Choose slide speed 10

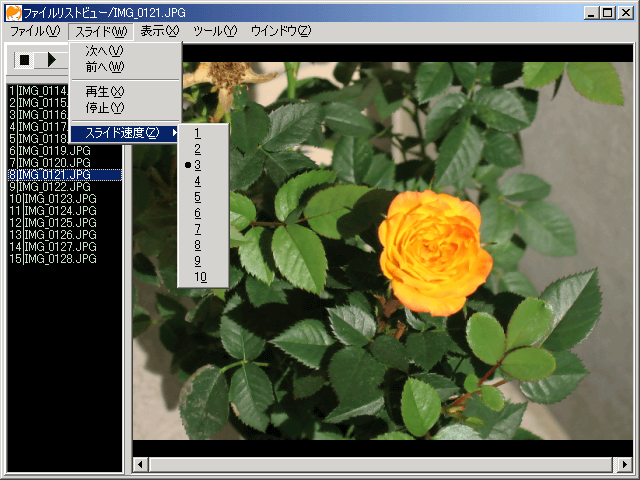tap(201, 276)
